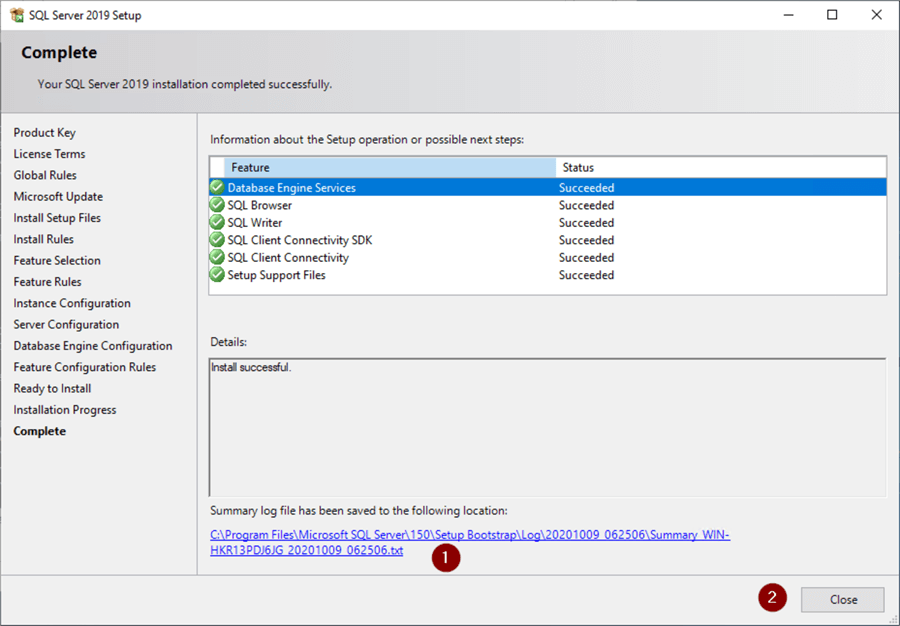This screenshot has width=900, height=626.
Task: Select the Complete step in sidebar
Action: 40,431
